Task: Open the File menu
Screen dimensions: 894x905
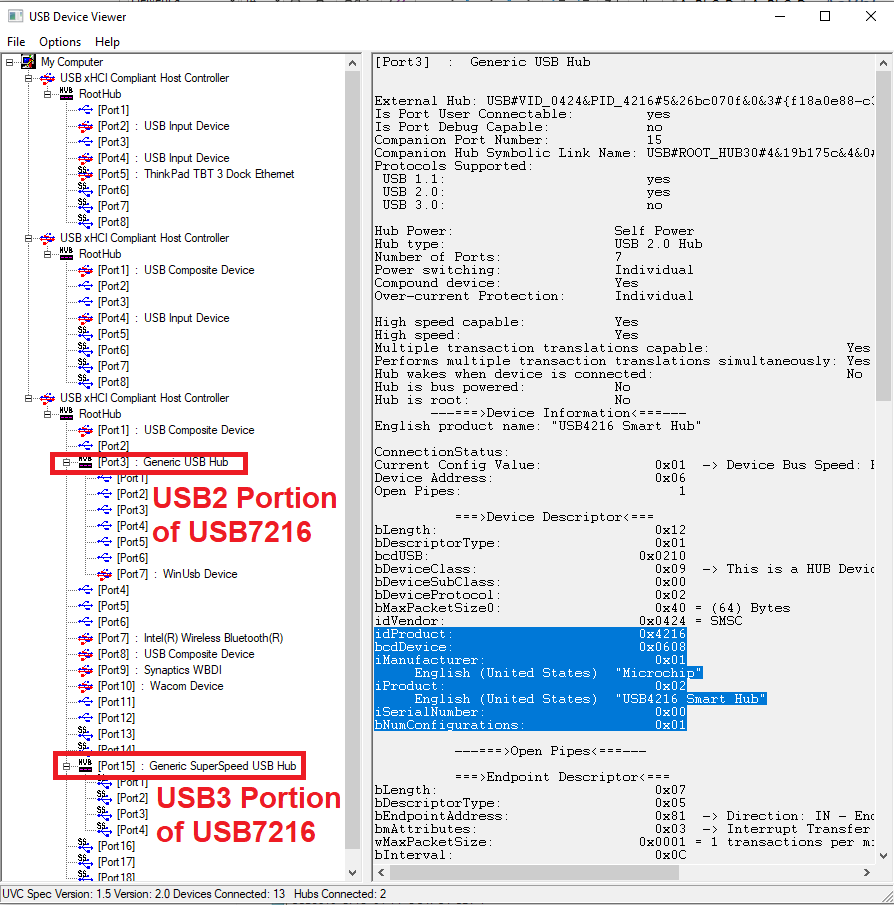Action: [x=16, y=42]
